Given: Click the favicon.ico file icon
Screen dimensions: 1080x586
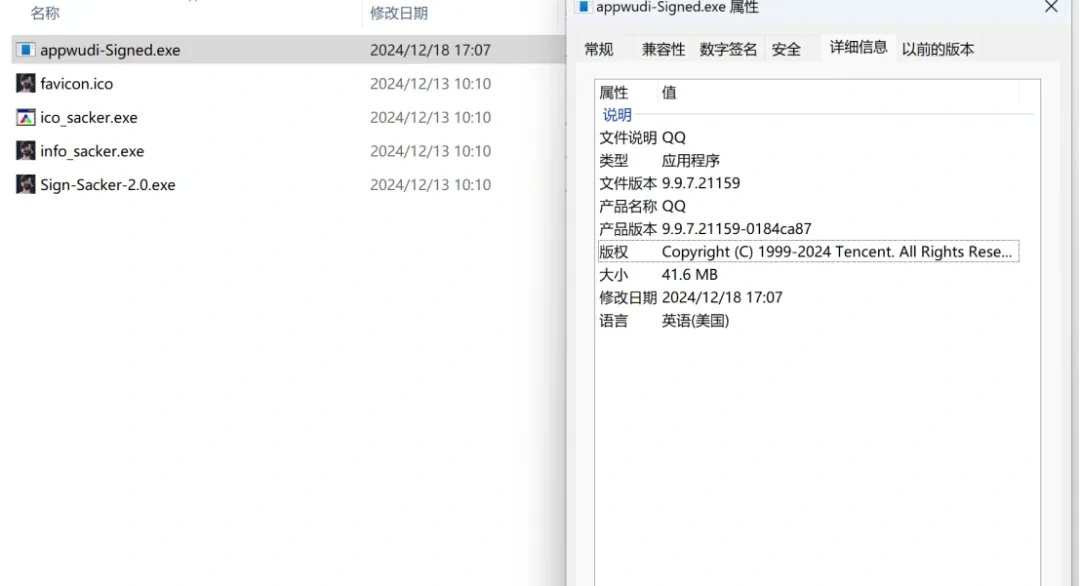Looking at the screenshot, I should tap(25, 83).
